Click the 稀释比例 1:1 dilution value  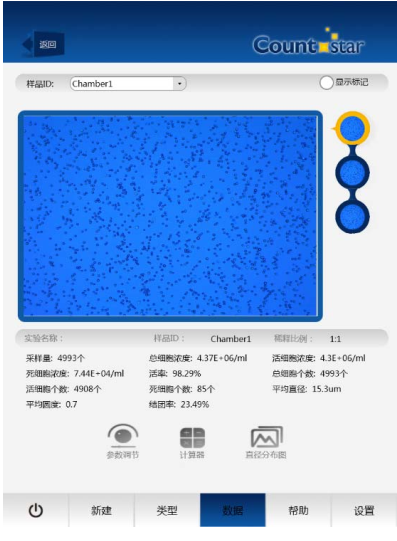(x=335, y=339)
